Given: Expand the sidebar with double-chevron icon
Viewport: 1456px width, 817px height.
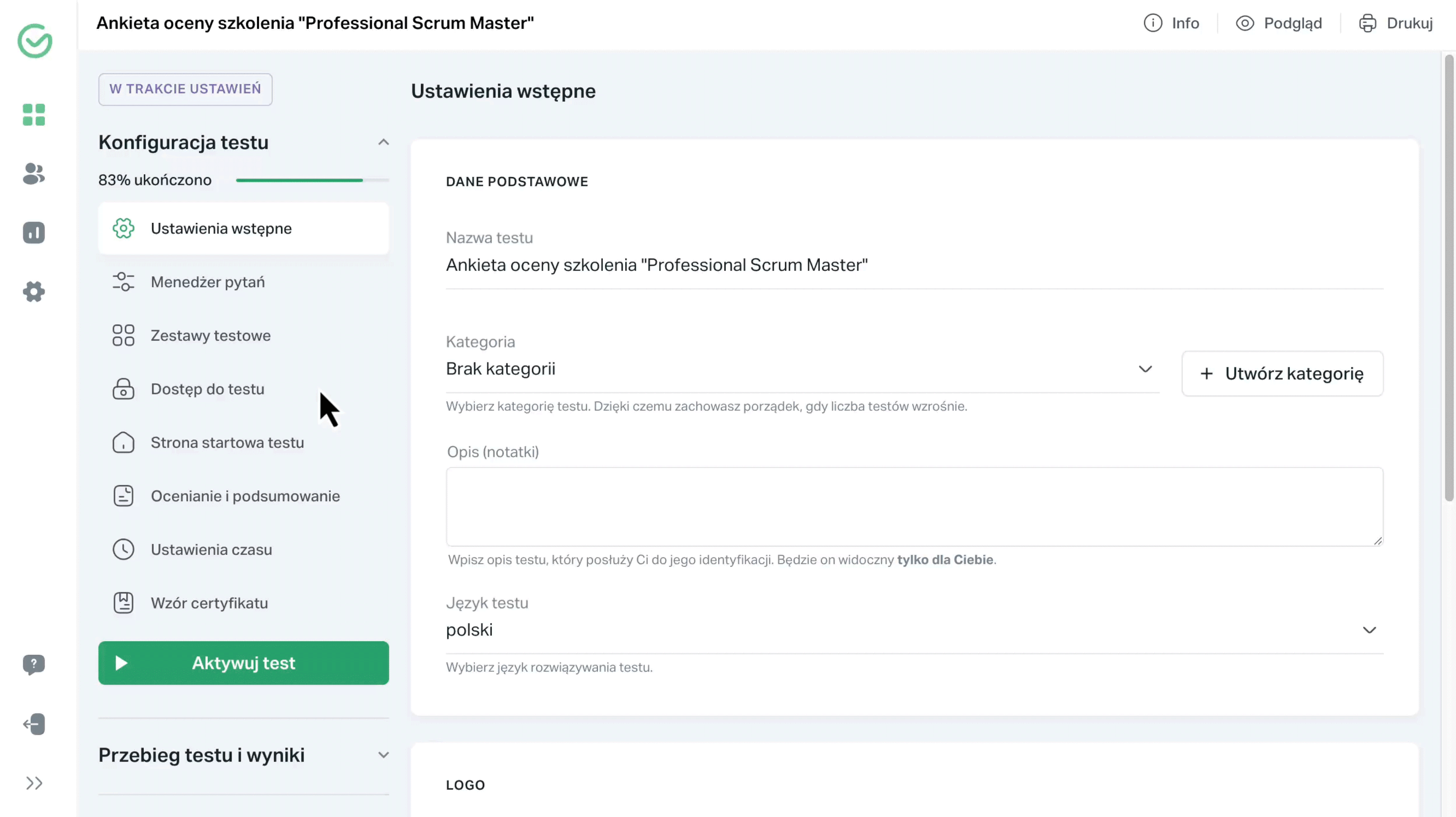Looking at the screenshot, I should point(34,783).
